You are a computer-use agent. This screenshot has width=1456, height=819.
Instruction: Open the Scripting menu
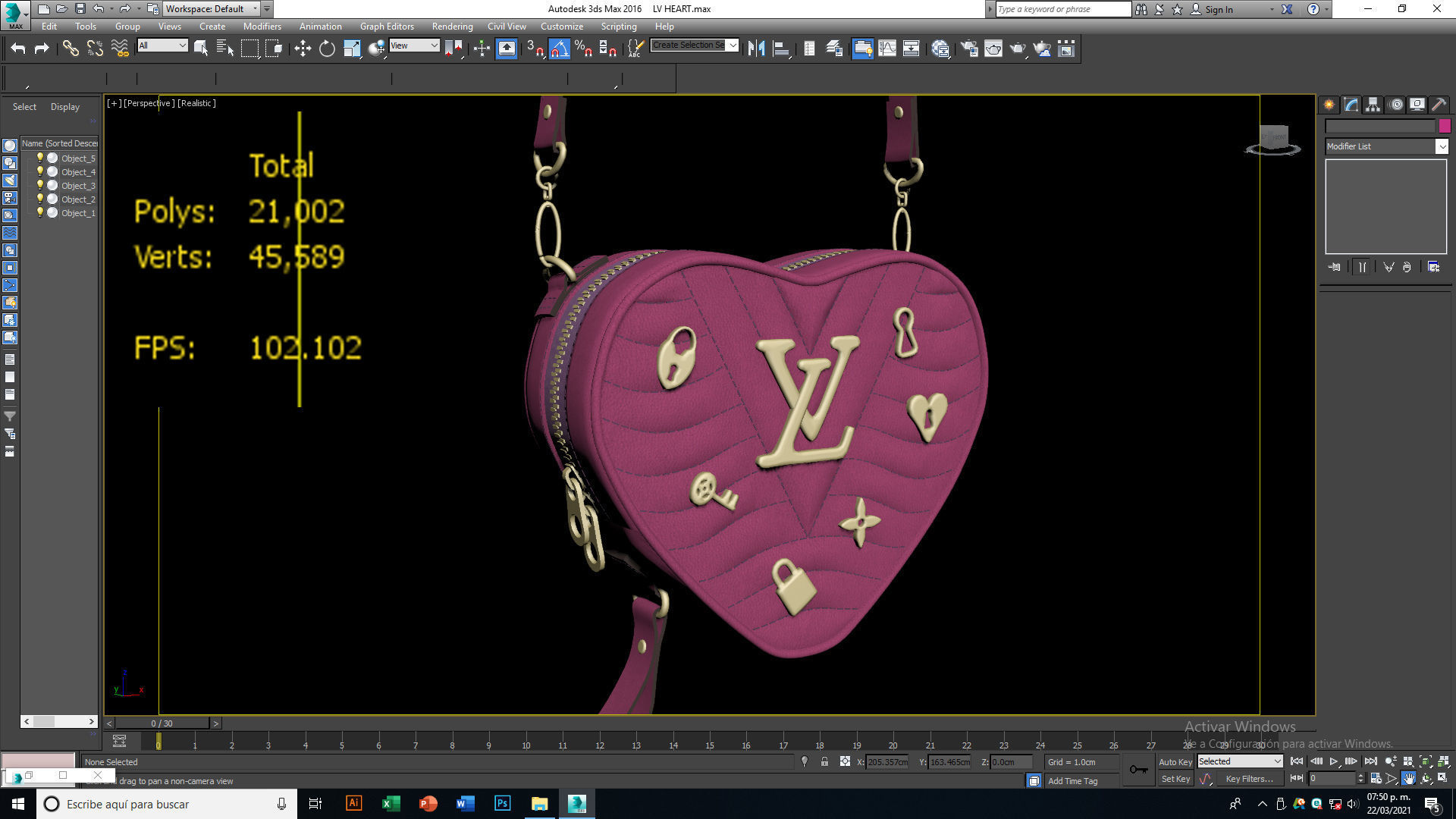coord(619,26)
